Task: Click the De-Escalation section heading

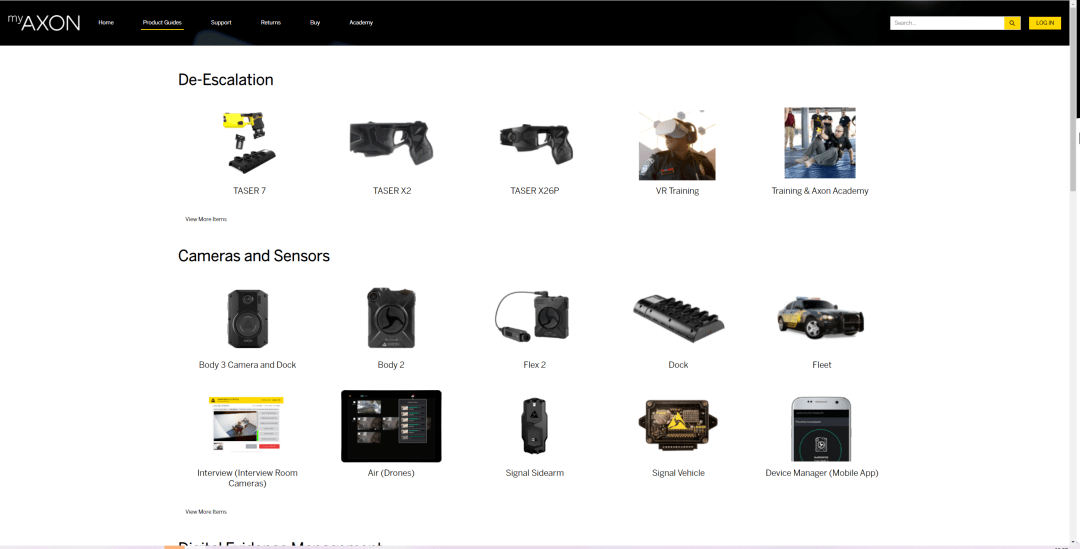Action: coord(226,80)
